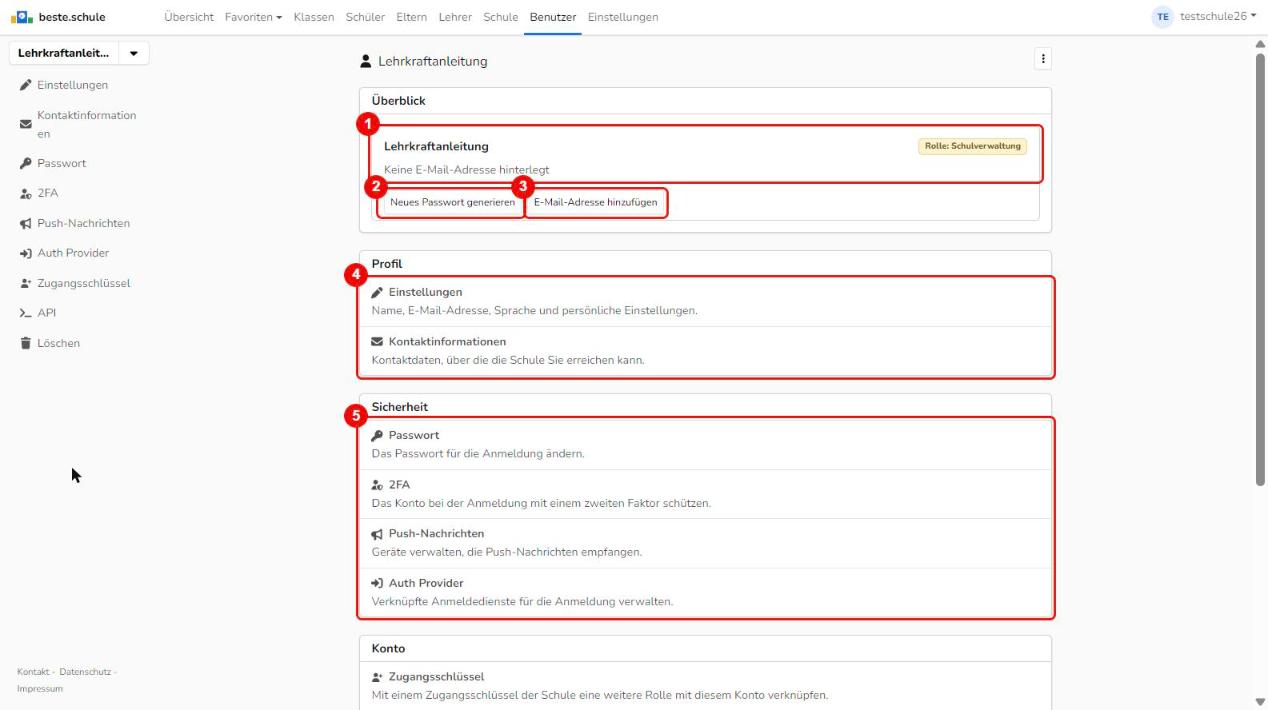Select the key icon beside sidebar Passwort
Image resolution: width=1268 pixels, height=710 pixels.
pos(25,163)
